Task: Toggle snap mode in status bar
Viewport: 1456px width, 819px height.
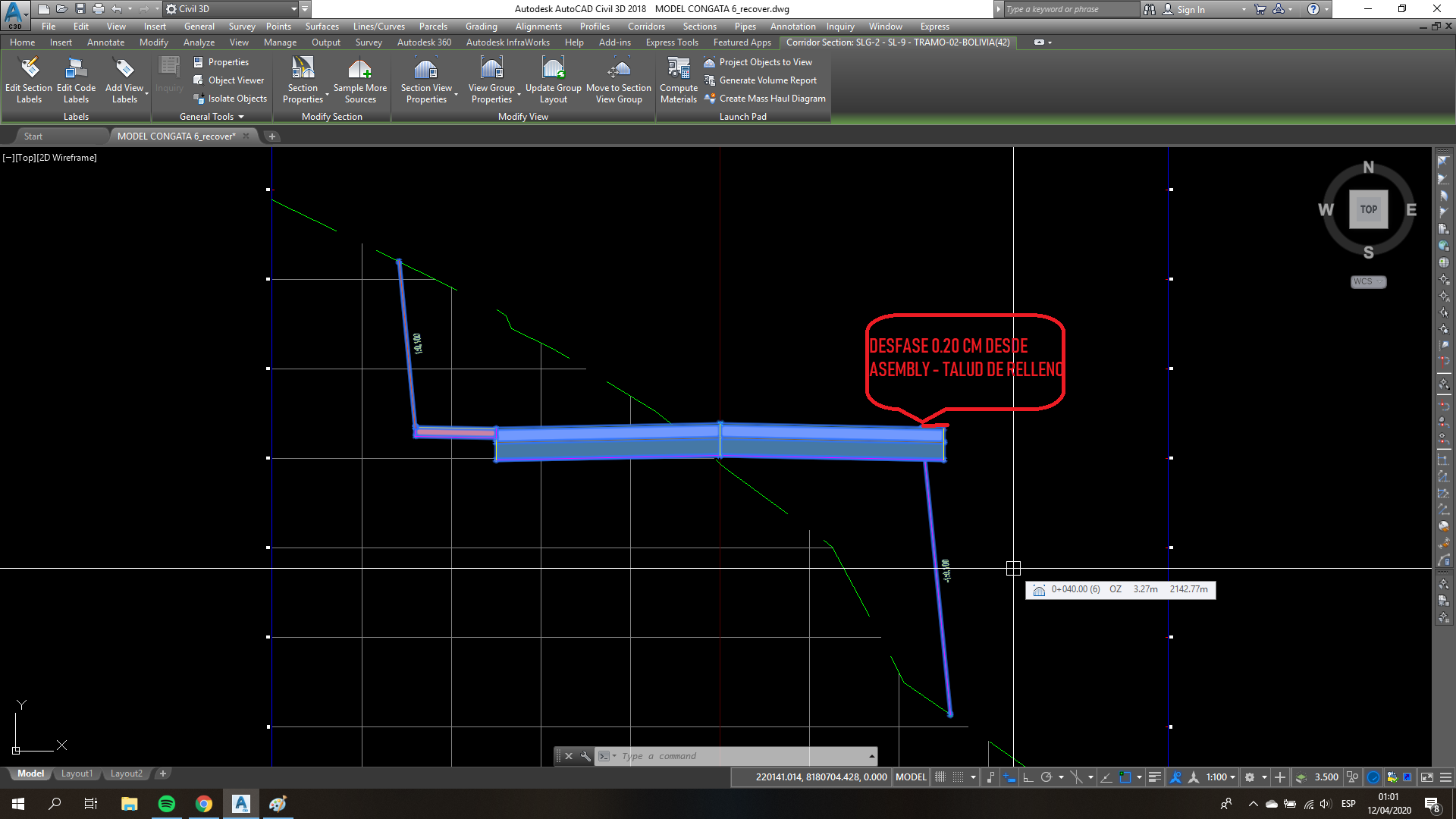Action: [x=959, y=777]
